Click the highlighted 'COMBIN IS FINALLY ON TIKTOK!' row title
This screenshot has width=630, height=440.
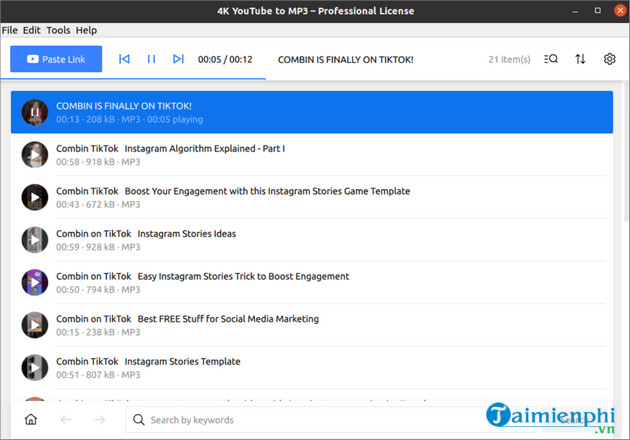point(124,106)
